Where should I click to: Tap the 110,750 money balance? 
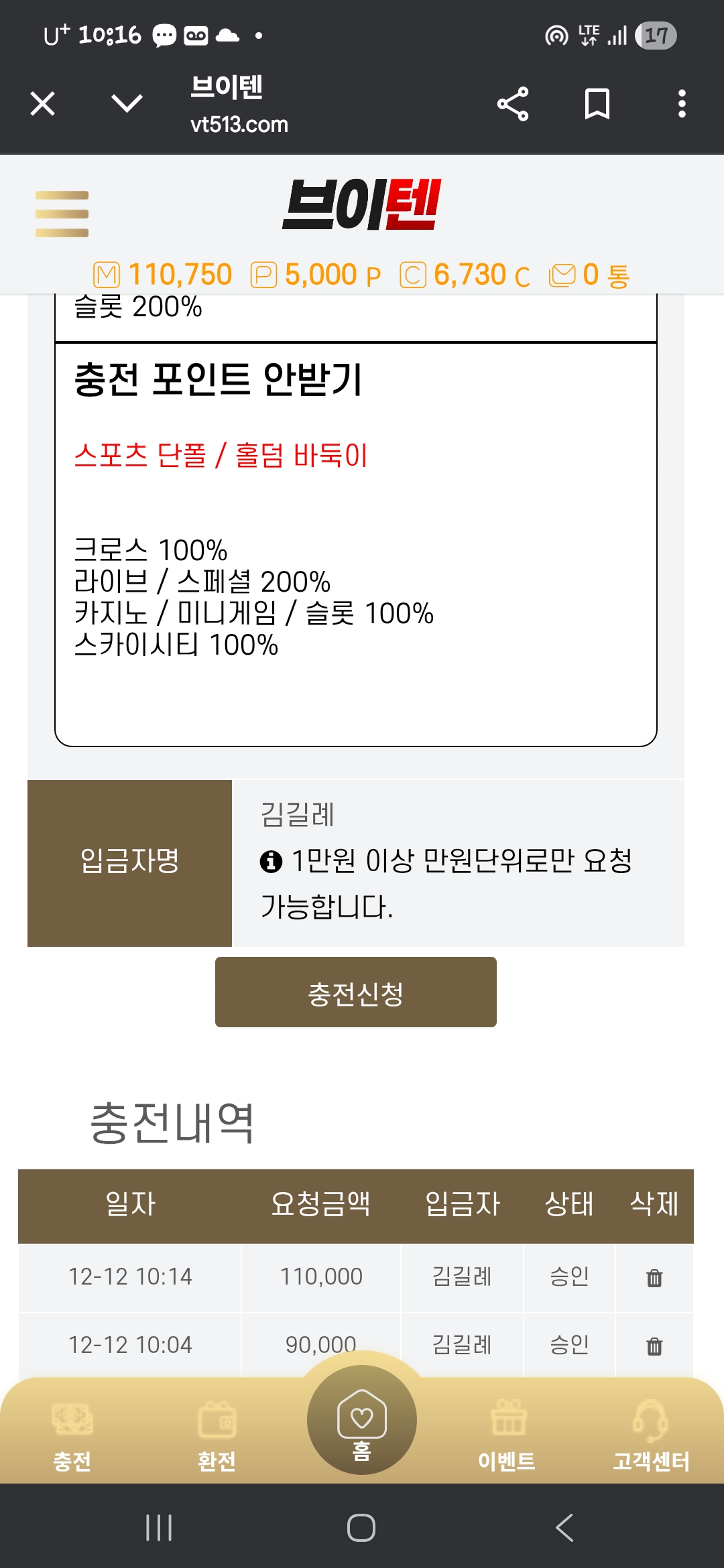coord(163,275)
